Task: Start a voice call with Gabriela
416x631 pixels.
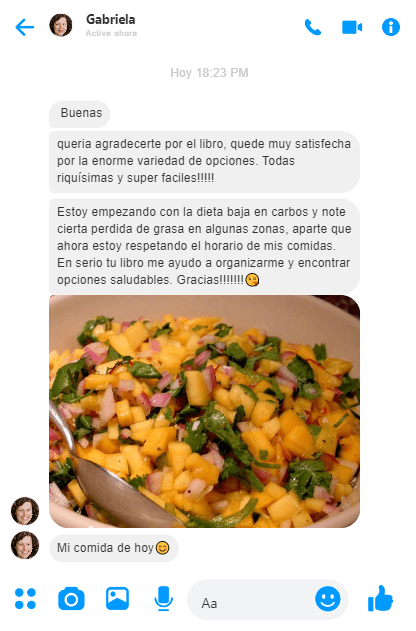Action: 313,27
